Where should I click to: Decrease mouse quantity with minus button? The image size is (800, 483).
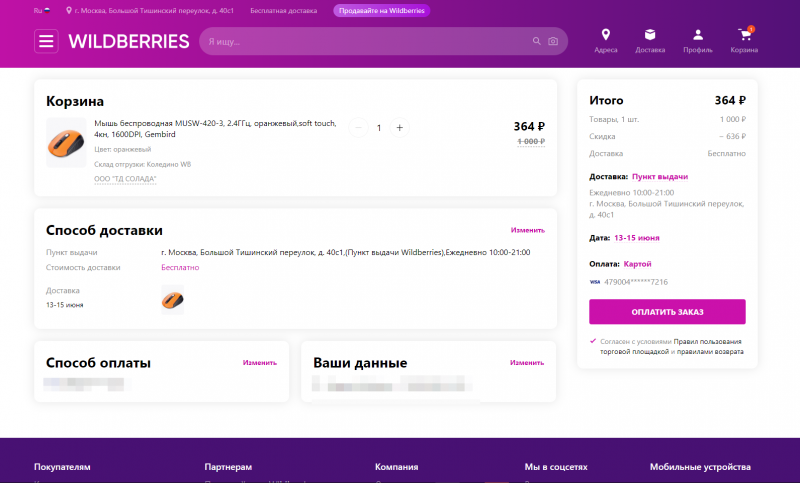click(359, 127)
